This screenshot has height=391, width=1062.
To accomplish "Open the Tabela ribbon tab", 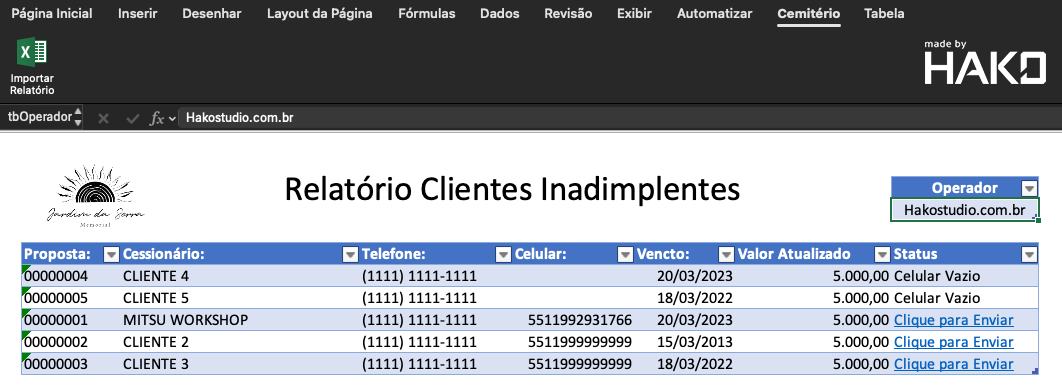I will tap(884, 14).
